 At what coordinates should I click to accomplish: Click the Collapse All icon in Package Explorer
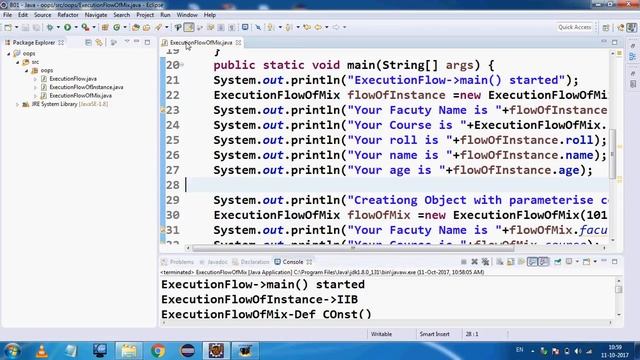[x=88, y=42]
